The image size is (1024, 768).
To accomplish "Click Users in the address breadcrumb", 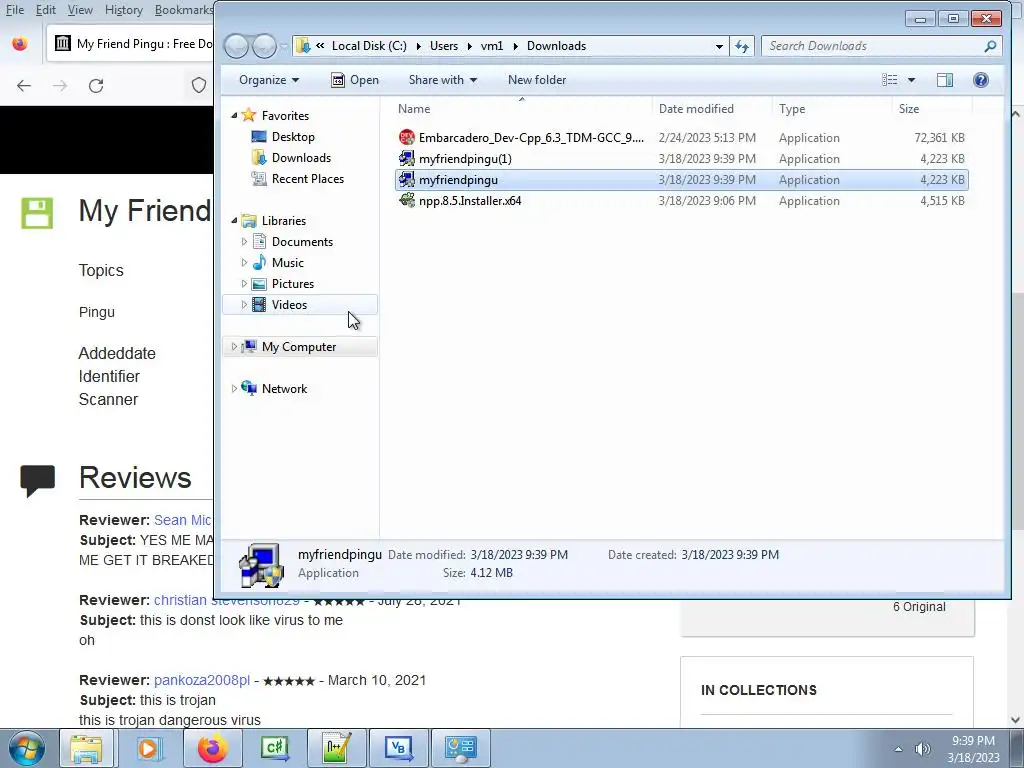I will [444, 46].
